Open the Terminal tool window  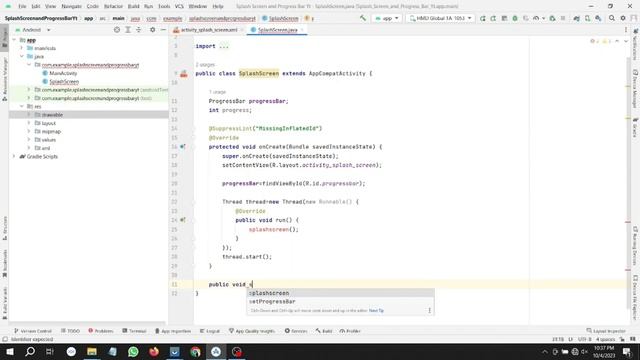134,331
